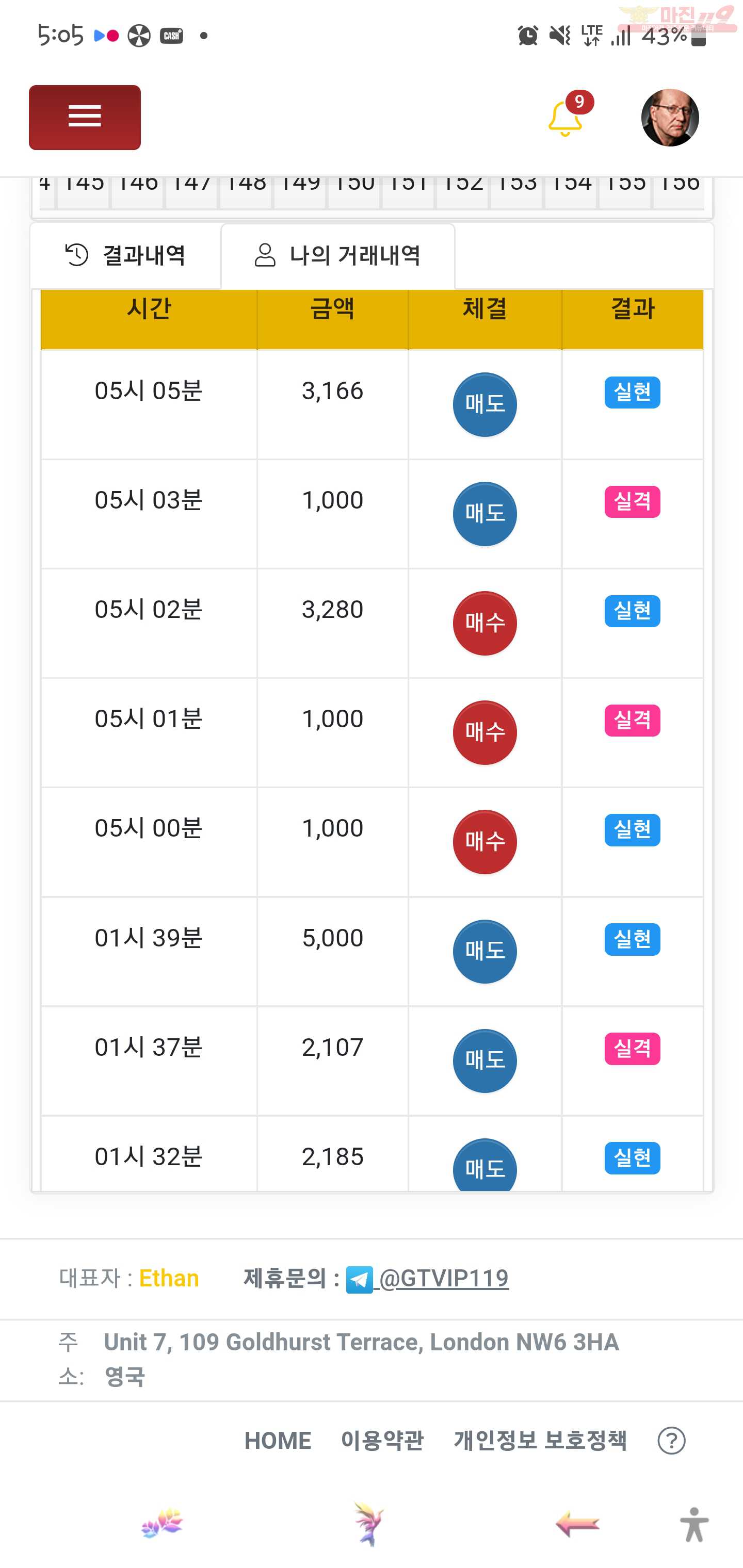Tap the lotus flower navigation icon
Screen dimensions: 743x1568
coord(162,1524)
